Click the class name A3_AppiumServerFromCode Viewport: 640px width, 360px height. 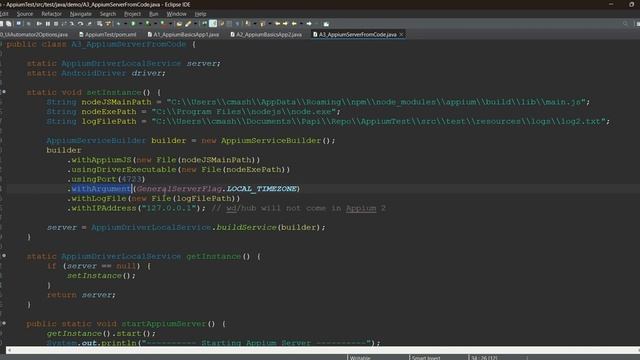click(129, 44)
